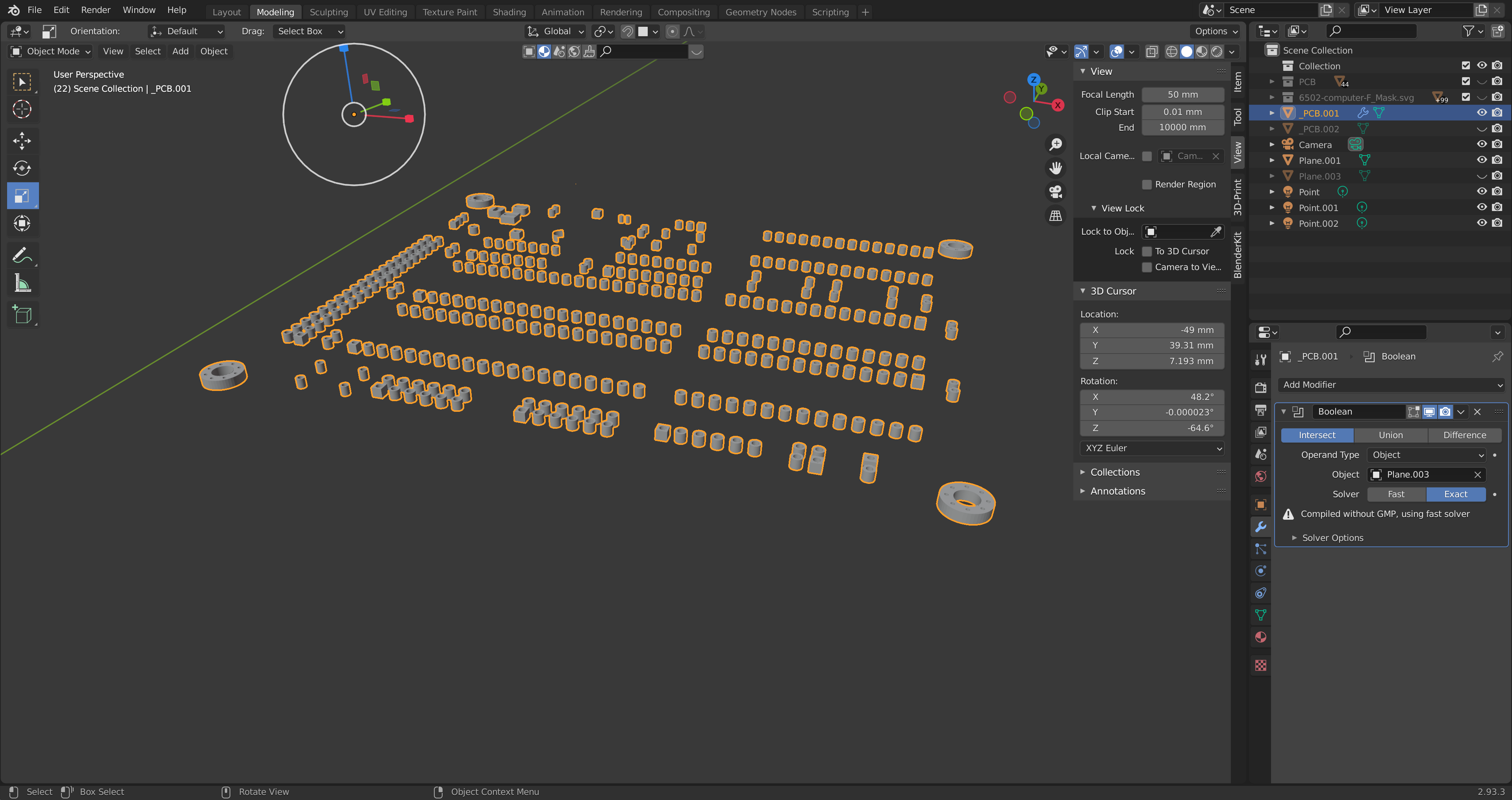Open the Material properties tab icon

coord(1260,637)
